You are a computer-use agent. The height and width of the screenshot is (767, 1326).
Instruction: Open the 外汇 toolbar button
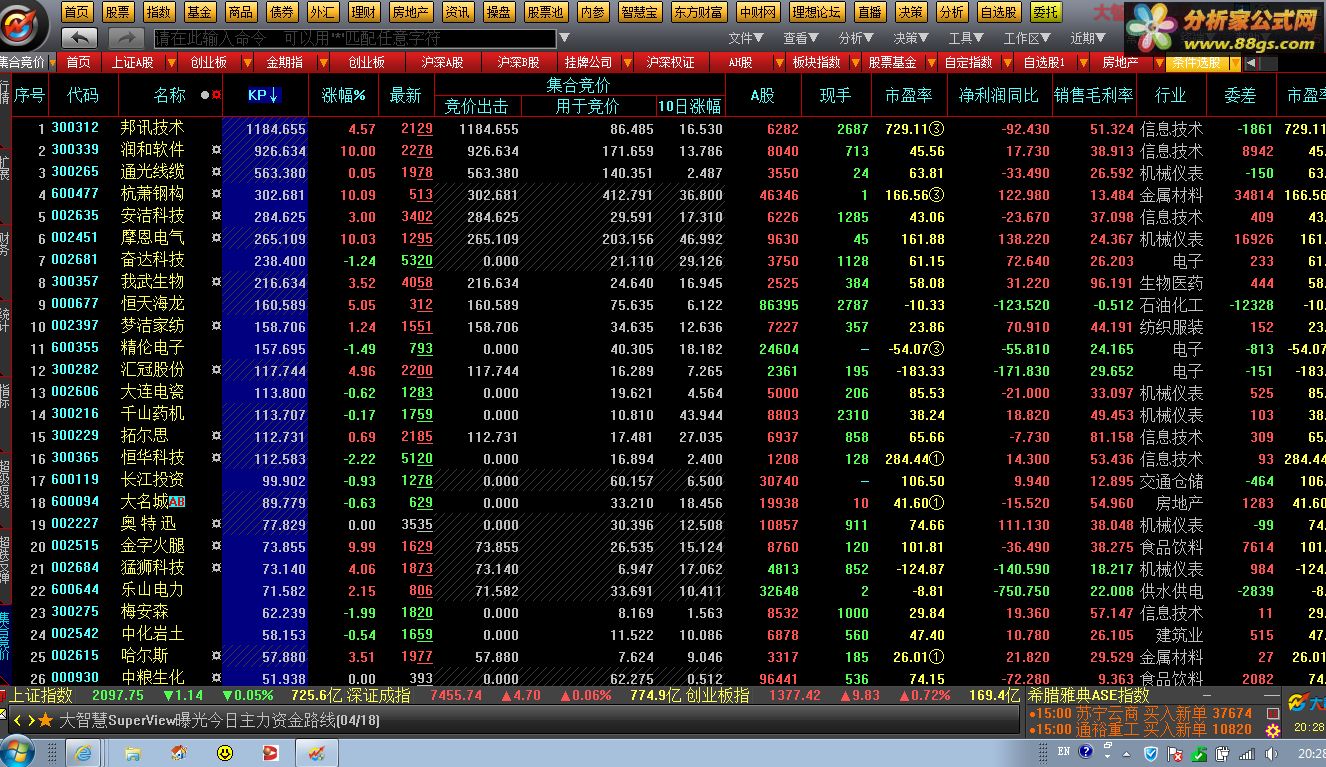click(x=322, y=12)
